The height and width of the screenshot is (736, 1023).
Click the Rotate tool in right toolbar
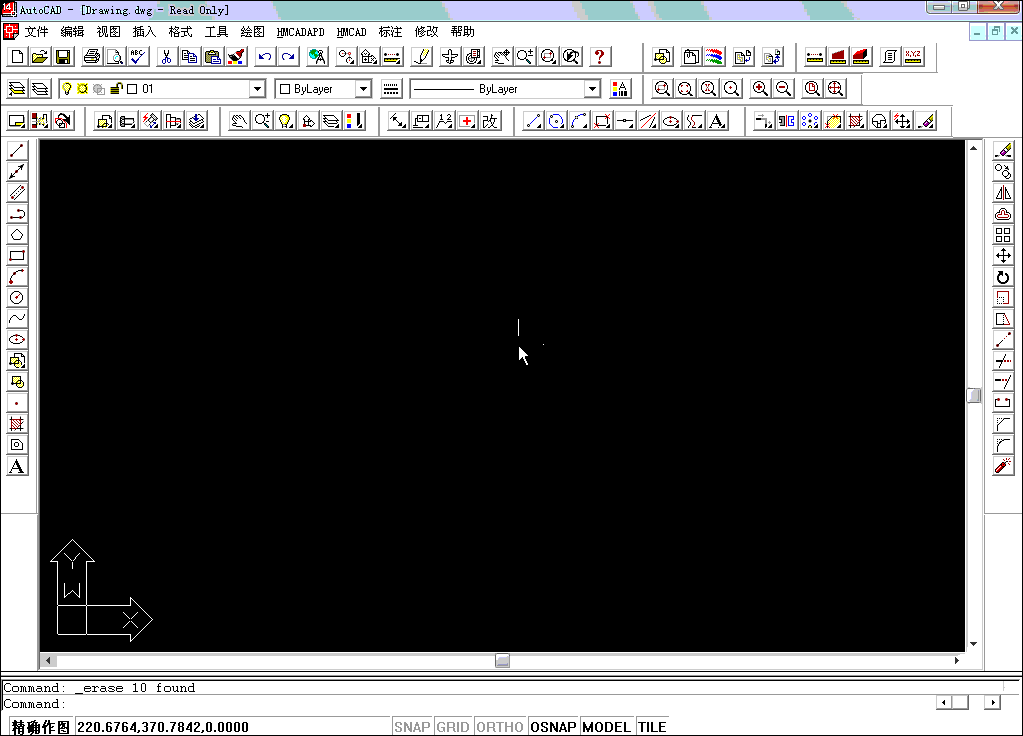[x=1003, y=277]
